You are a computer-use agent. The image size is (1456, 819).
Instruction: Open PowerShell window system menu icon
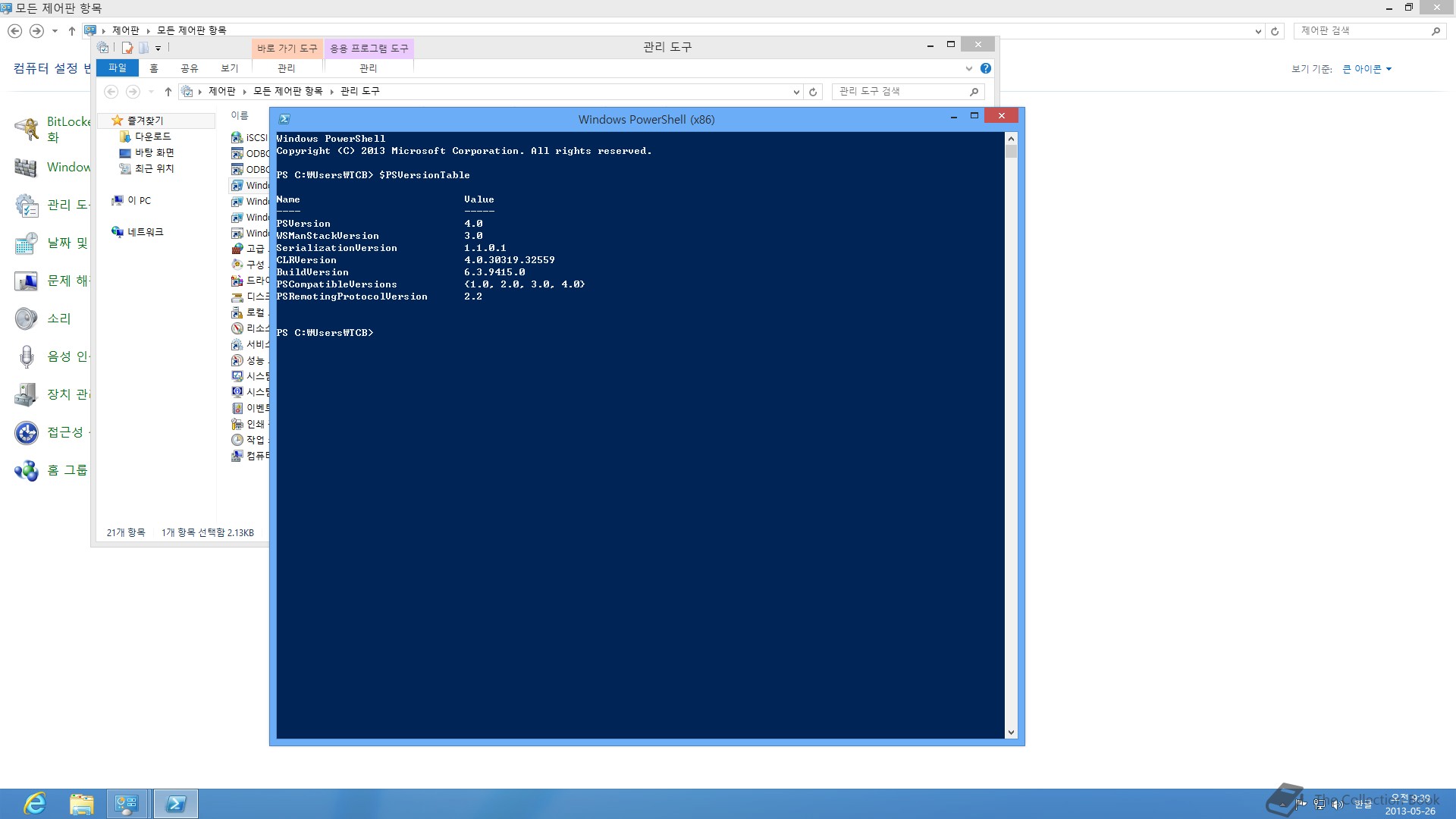coord(284,119)
